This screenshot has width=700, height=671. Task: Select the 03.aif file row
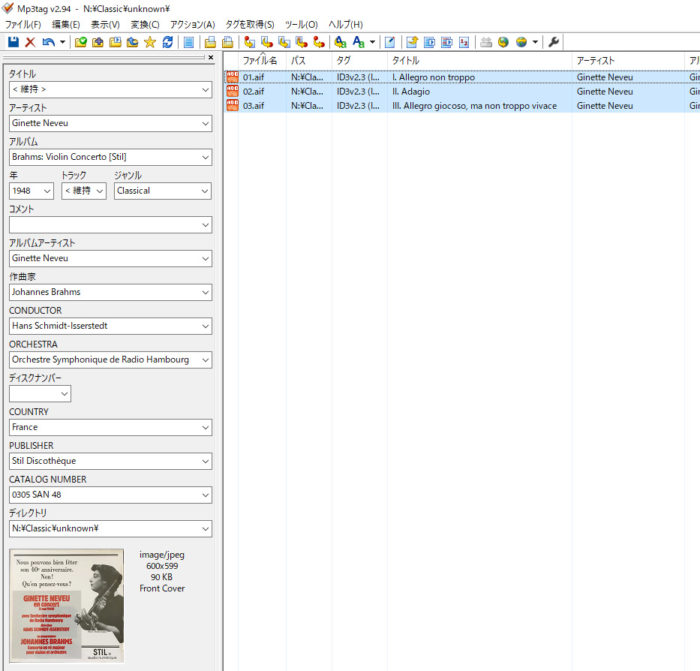tap(462, 106)
